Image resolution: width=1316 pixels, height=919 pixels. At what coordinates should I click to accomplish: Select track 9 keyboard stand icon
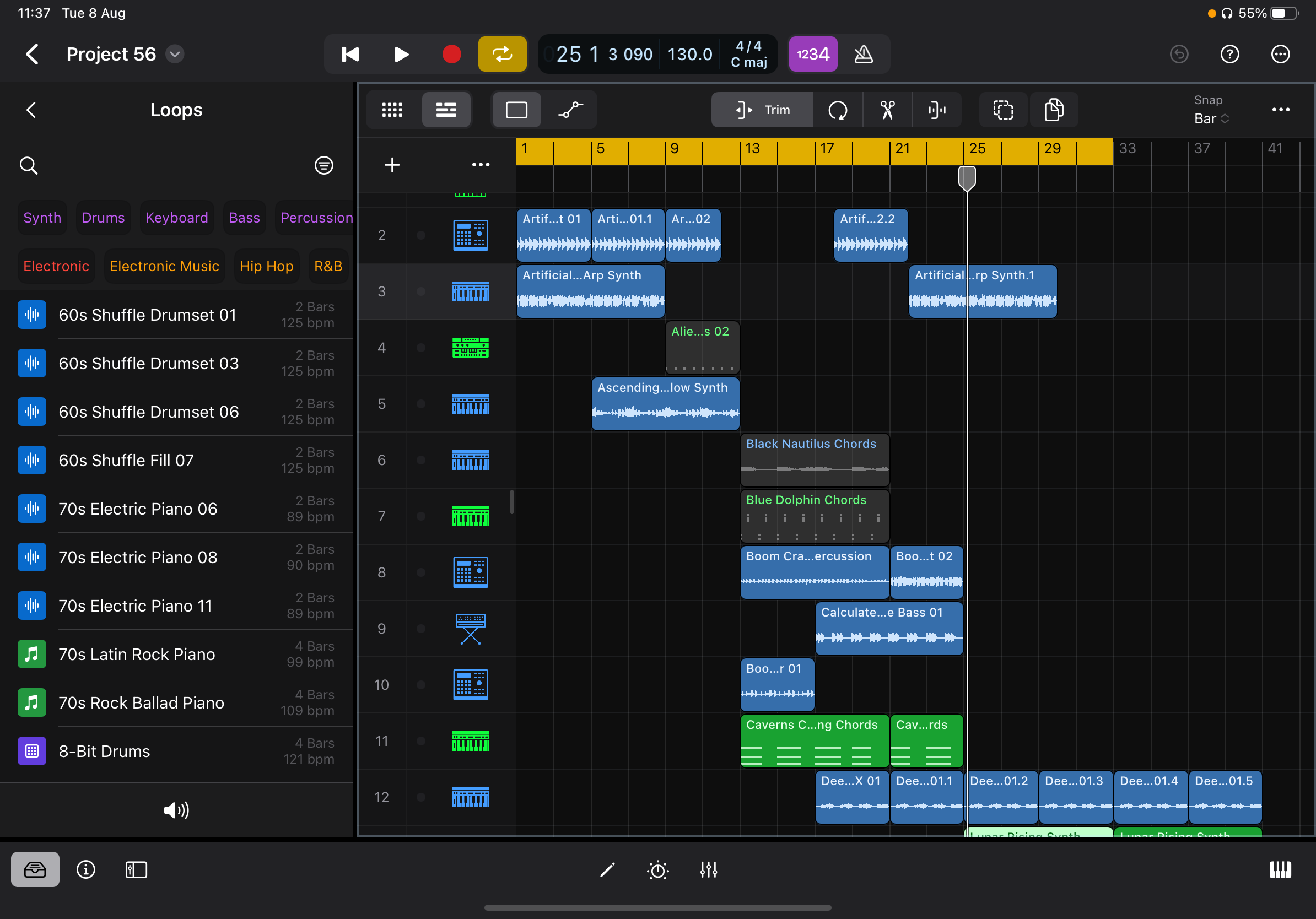[x=471, y=629]
